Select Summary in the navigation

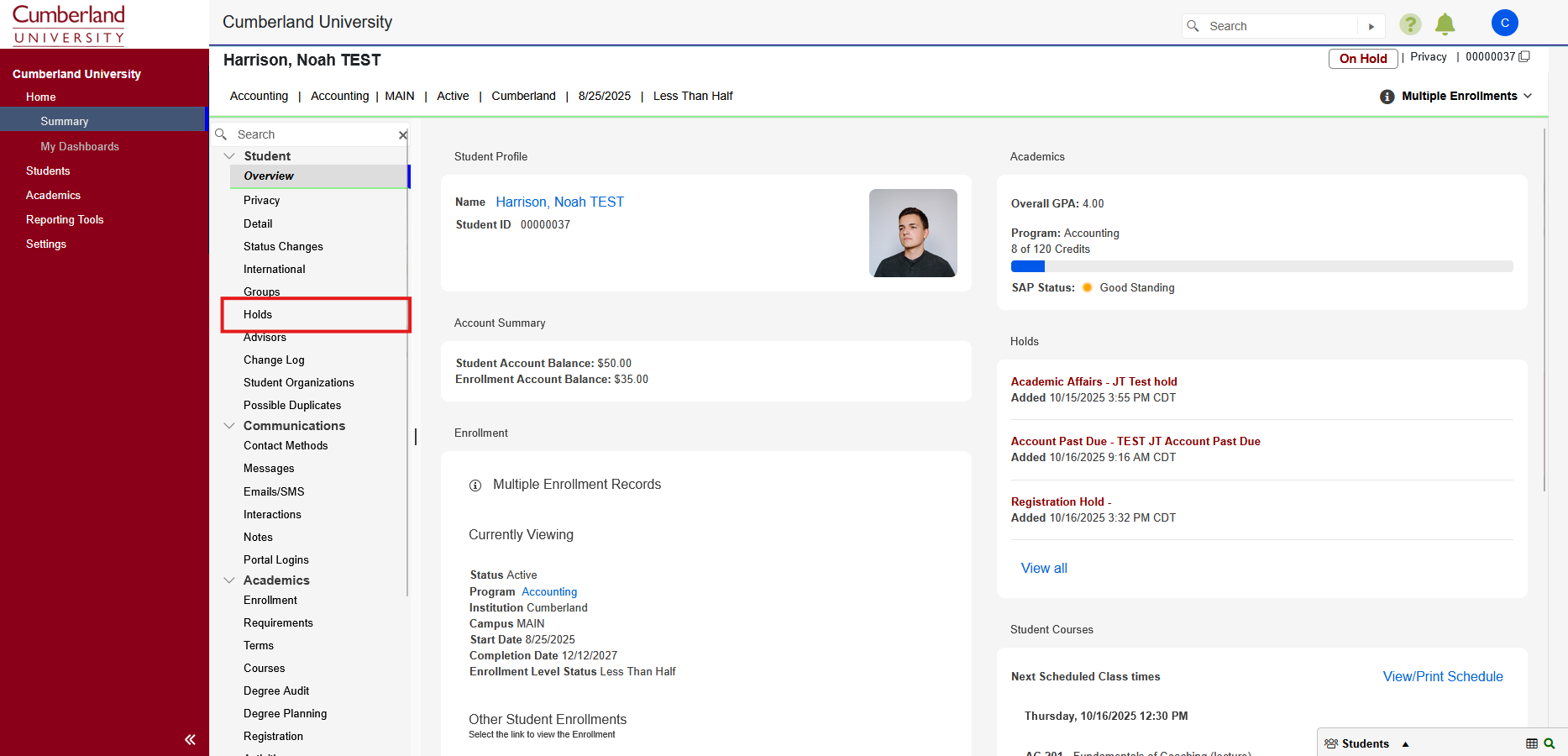click(x=65, y=121)
